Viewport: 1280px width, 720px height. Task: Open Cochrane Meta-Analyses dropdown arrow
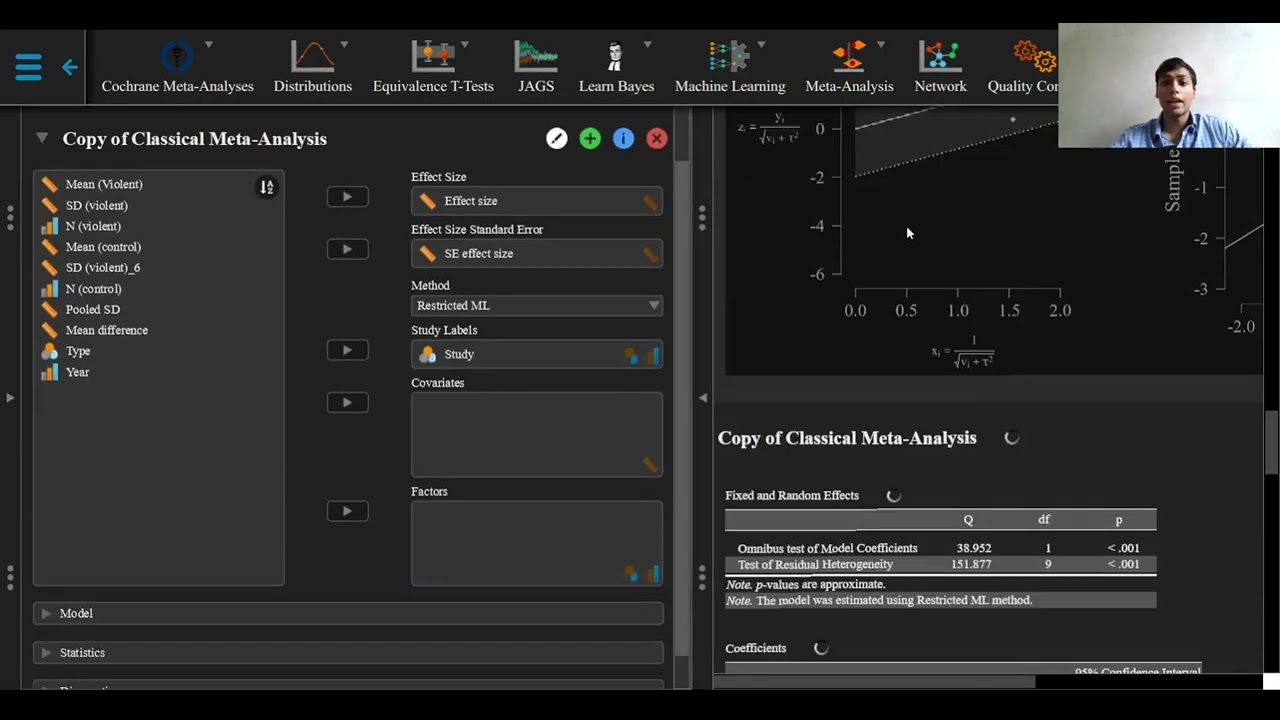coord(209,45)
